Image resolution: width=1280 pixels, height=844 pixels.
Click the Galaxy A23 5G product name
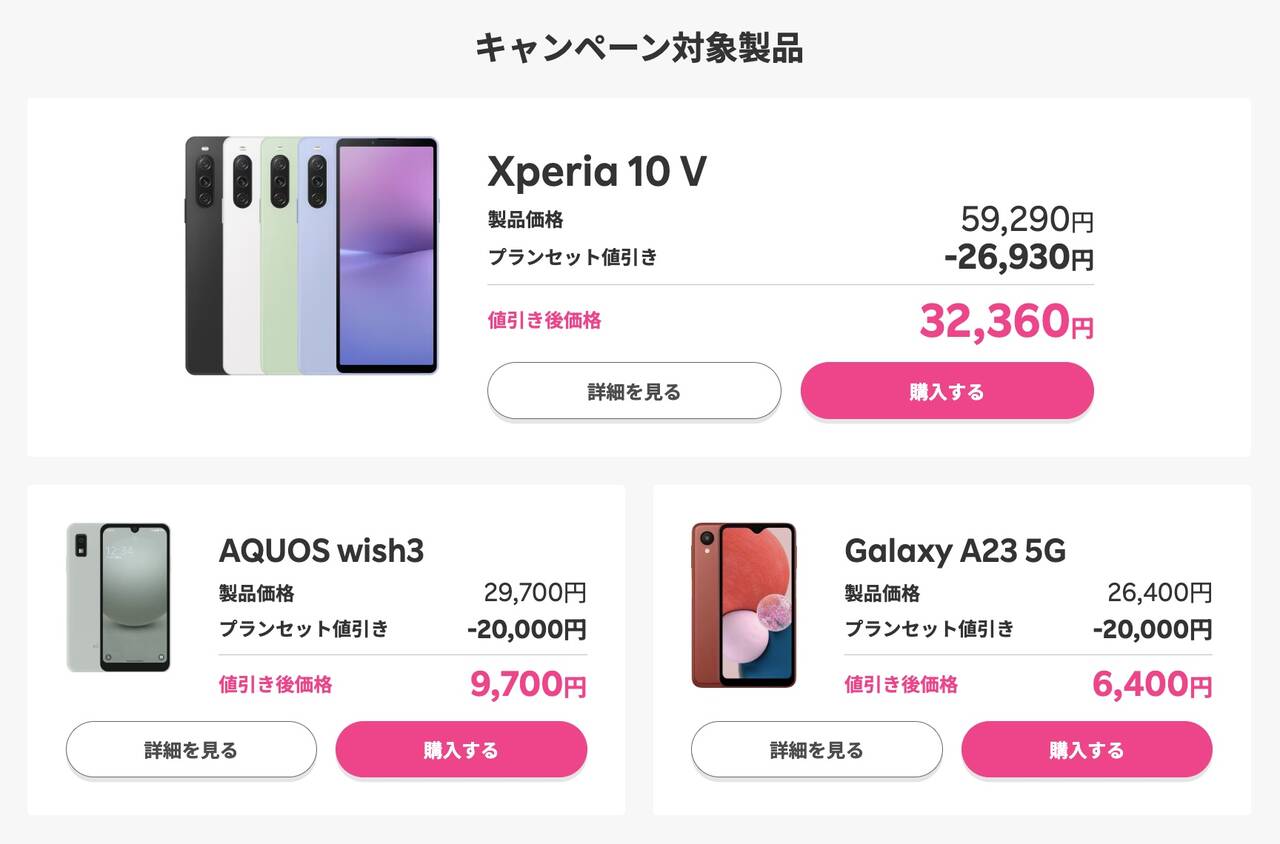955,550
